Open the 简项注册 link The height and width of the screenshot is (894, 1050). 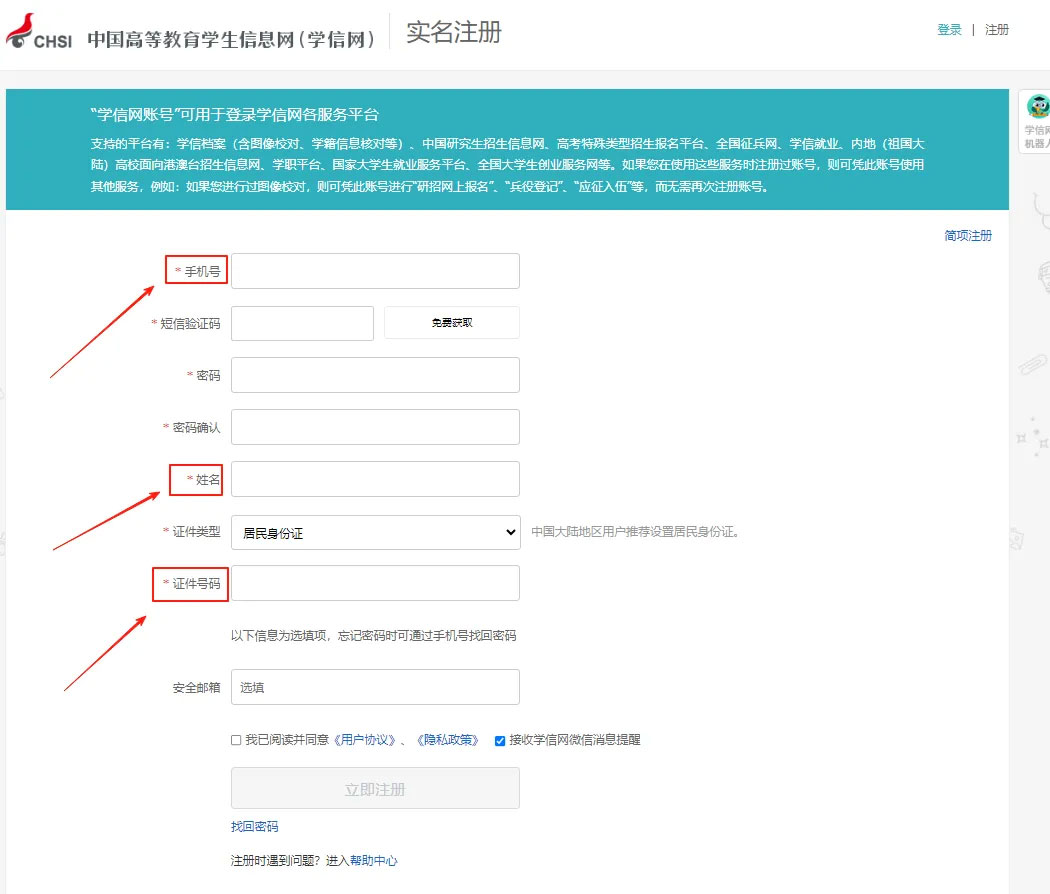[x=968, y=236]
